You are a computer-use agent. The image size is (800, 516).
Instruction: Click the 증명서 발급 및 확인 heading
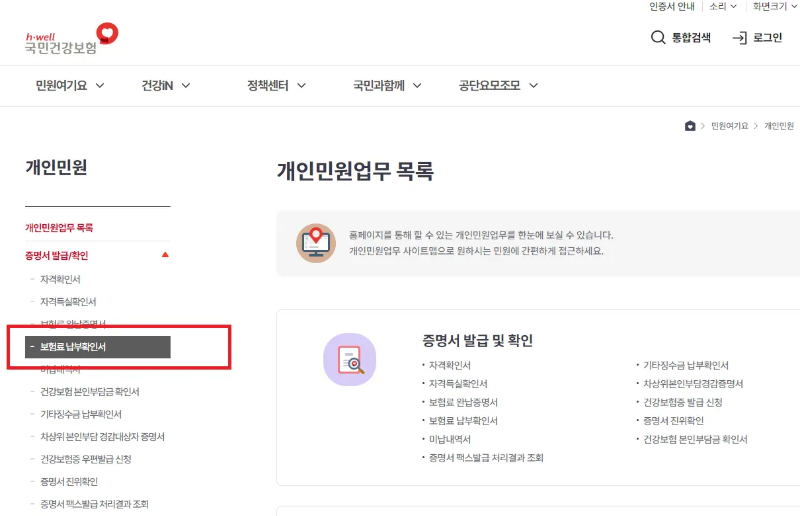click(477, 340)
